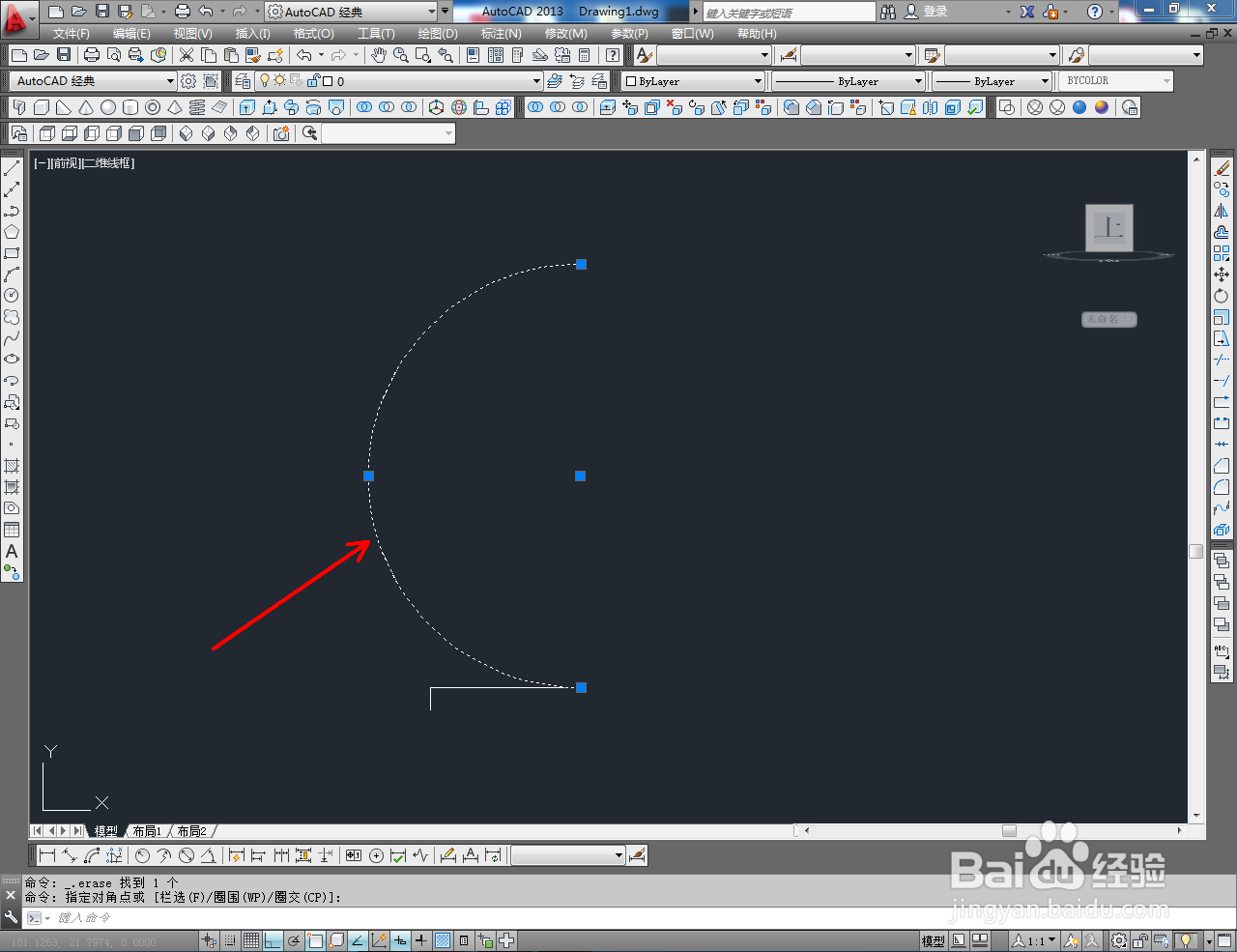Expand the undo history dropdown arrow
The width and height of the screenshot is (1237, 952).
click(x=322, y=55)
